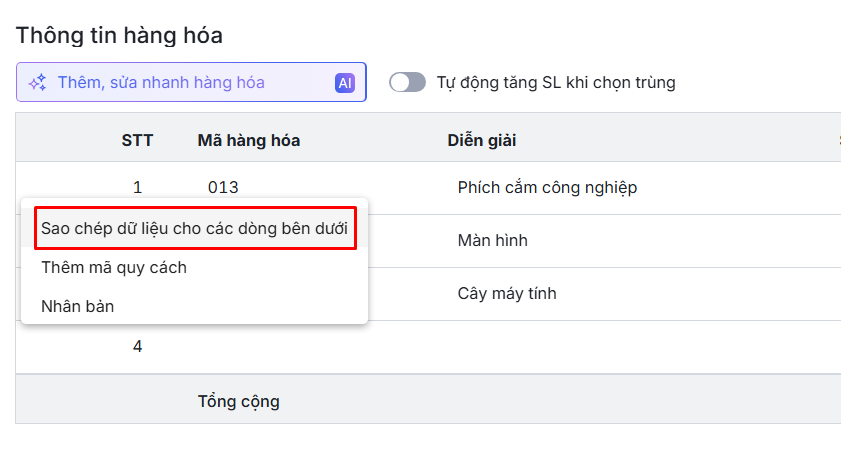
Task: Click the "Phích cắm công nghiệp" description cell
Action: click(547, 187)
